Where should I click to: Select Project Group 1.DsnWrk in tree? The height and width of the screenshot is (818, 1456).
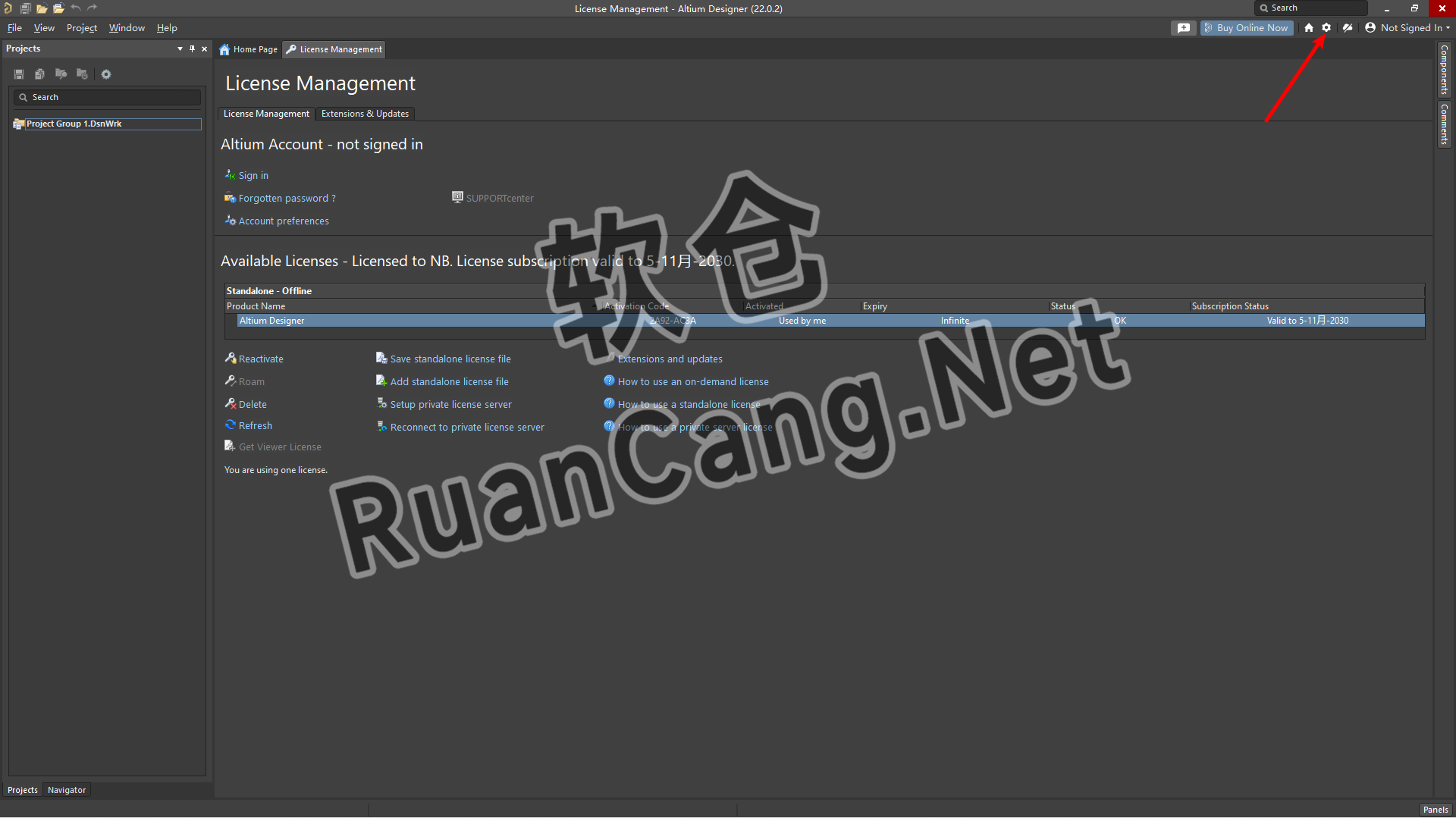click(x=74, y=124)
